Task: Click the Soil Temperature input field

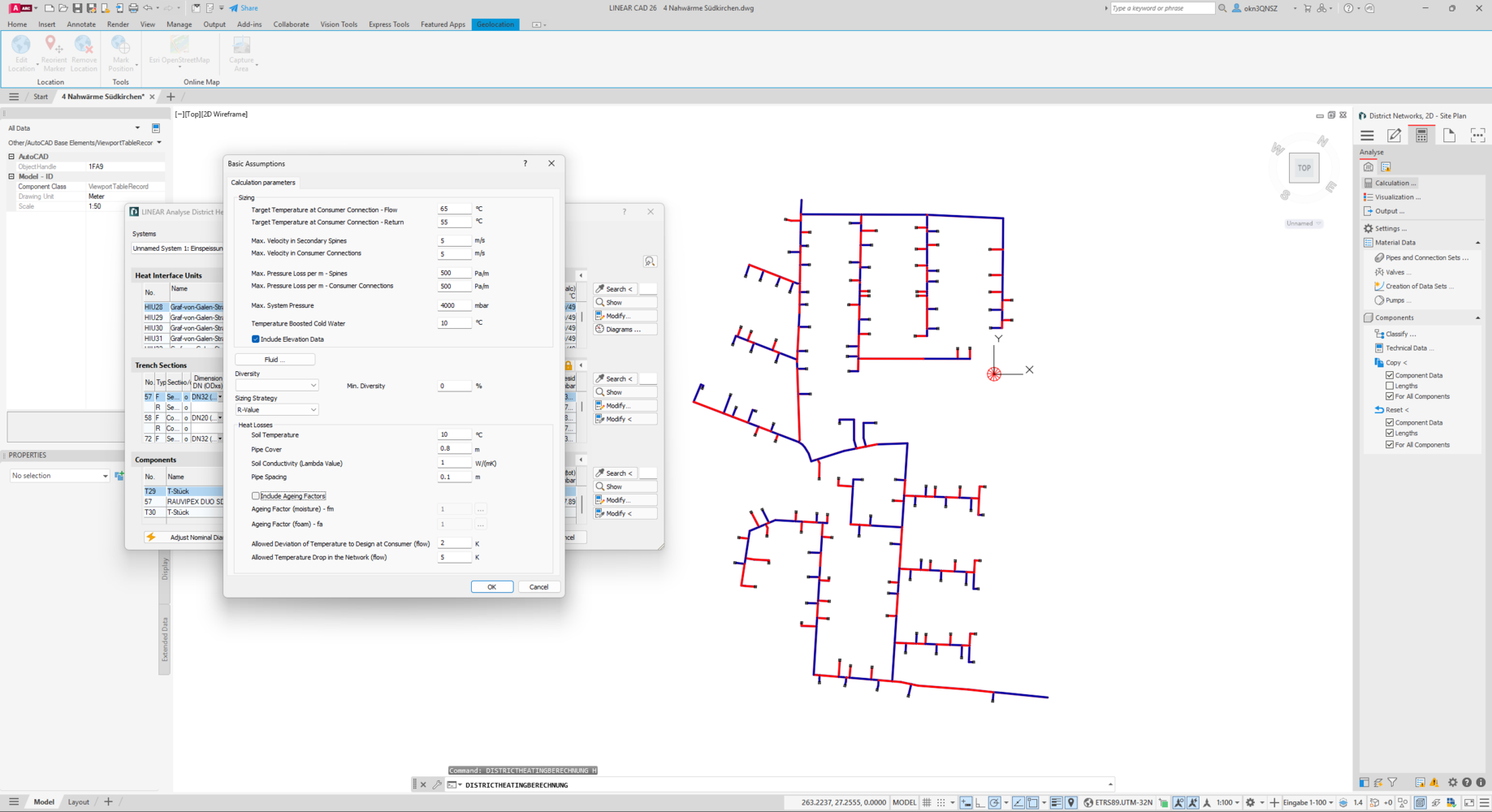Action: (453, 435)
